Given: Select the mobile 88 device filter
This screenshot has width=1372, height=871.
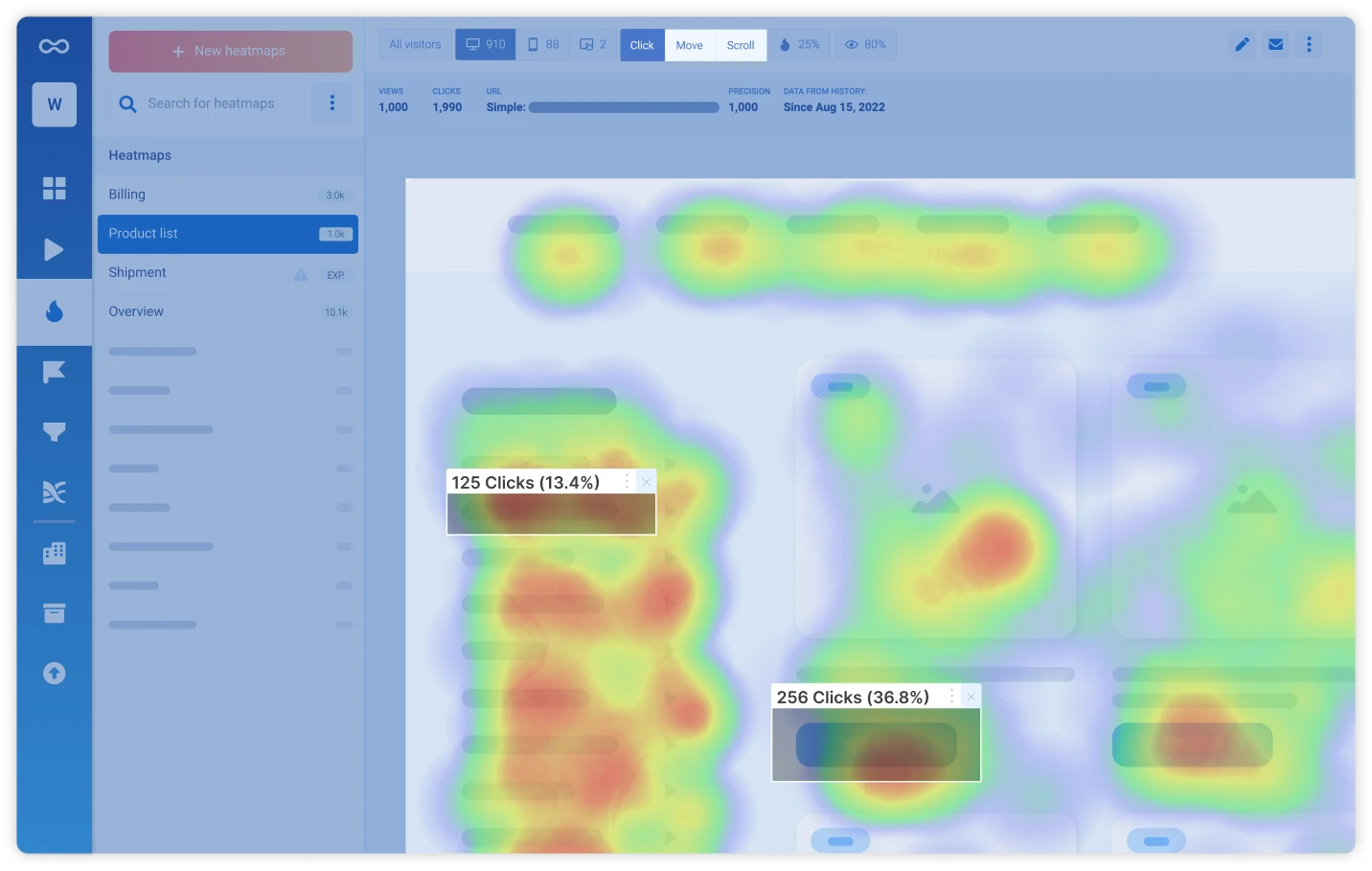Looking at the screenshot, I should (x=543, y=45).
